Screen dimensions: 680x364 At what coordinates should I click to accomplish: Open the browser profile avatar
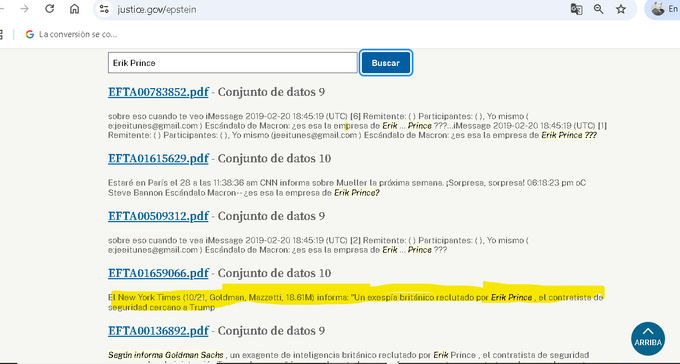pos(658,9)
